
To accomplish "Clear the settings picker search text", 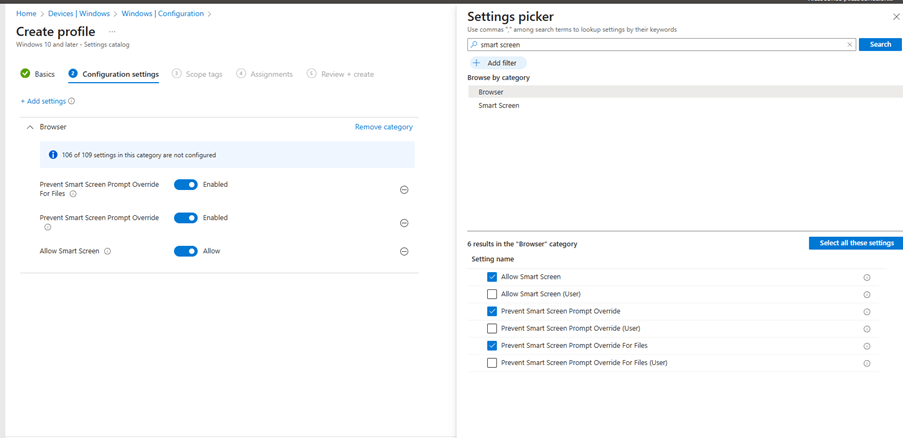I will (x=850, y=45).
